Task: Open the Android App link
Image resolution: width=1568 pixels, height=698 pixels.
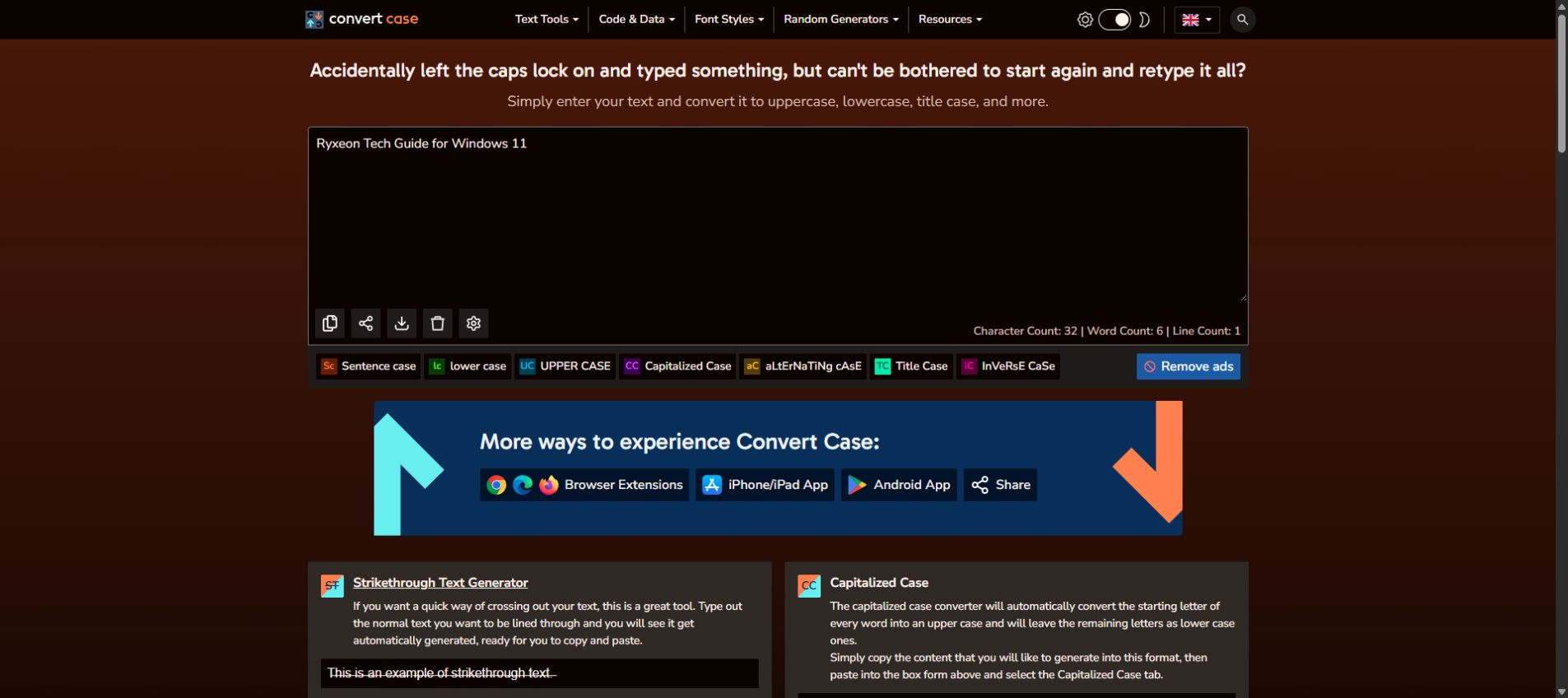Action: tap(899, 485)
